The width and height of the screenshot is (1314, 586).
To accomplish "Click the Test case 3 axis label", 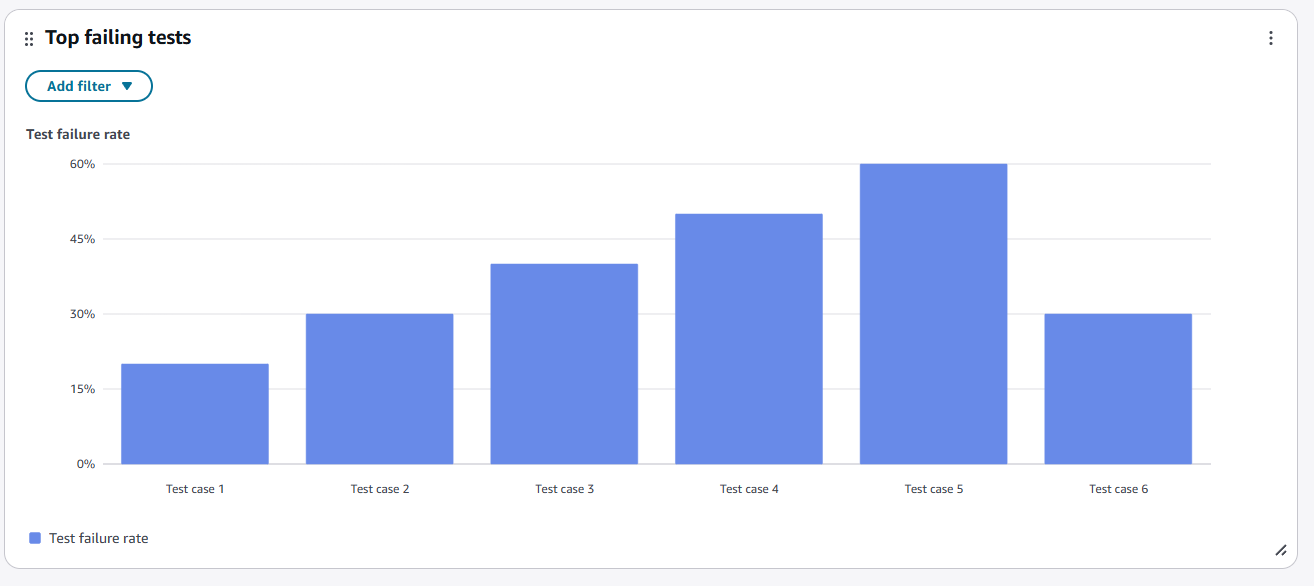I will pos(564,489).
